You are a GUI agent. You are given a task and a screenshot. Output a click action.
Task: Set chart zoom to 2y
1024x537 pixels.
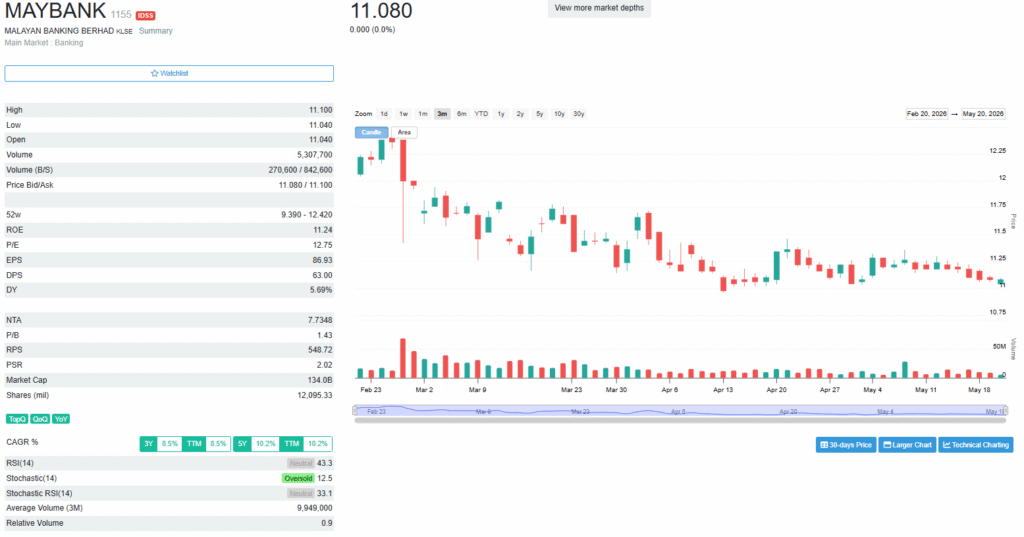[x=520, y=114]
